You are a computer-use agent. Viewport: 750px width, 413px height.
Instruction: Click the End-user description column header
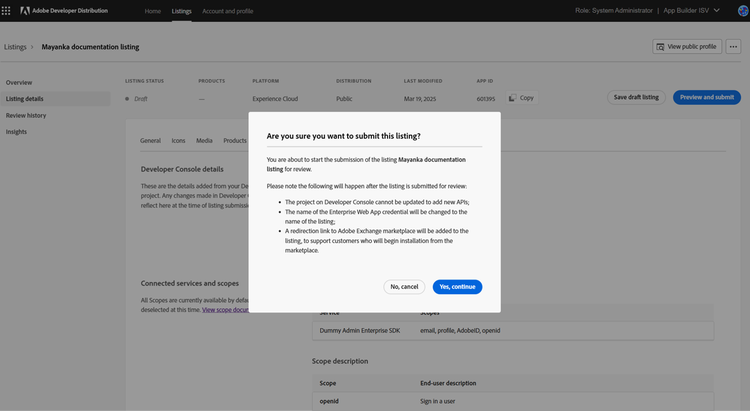click(x=448, y=383)
